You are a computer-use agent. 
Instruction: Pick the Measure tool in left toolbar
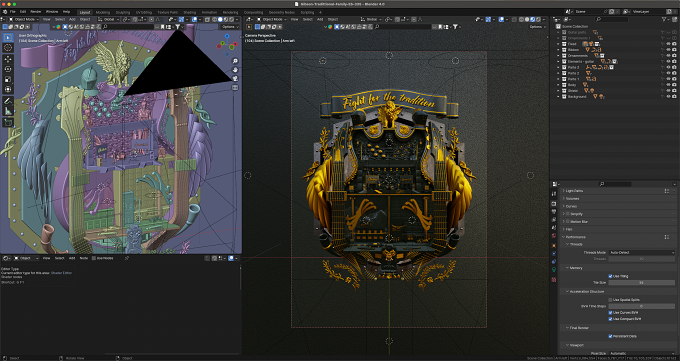click(x=8, y=111)
